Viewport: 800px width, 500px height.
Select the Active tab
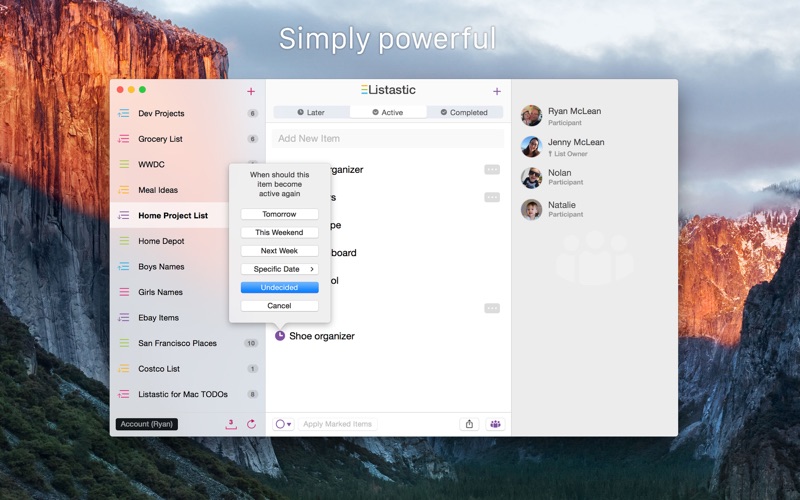click(388, 112)
